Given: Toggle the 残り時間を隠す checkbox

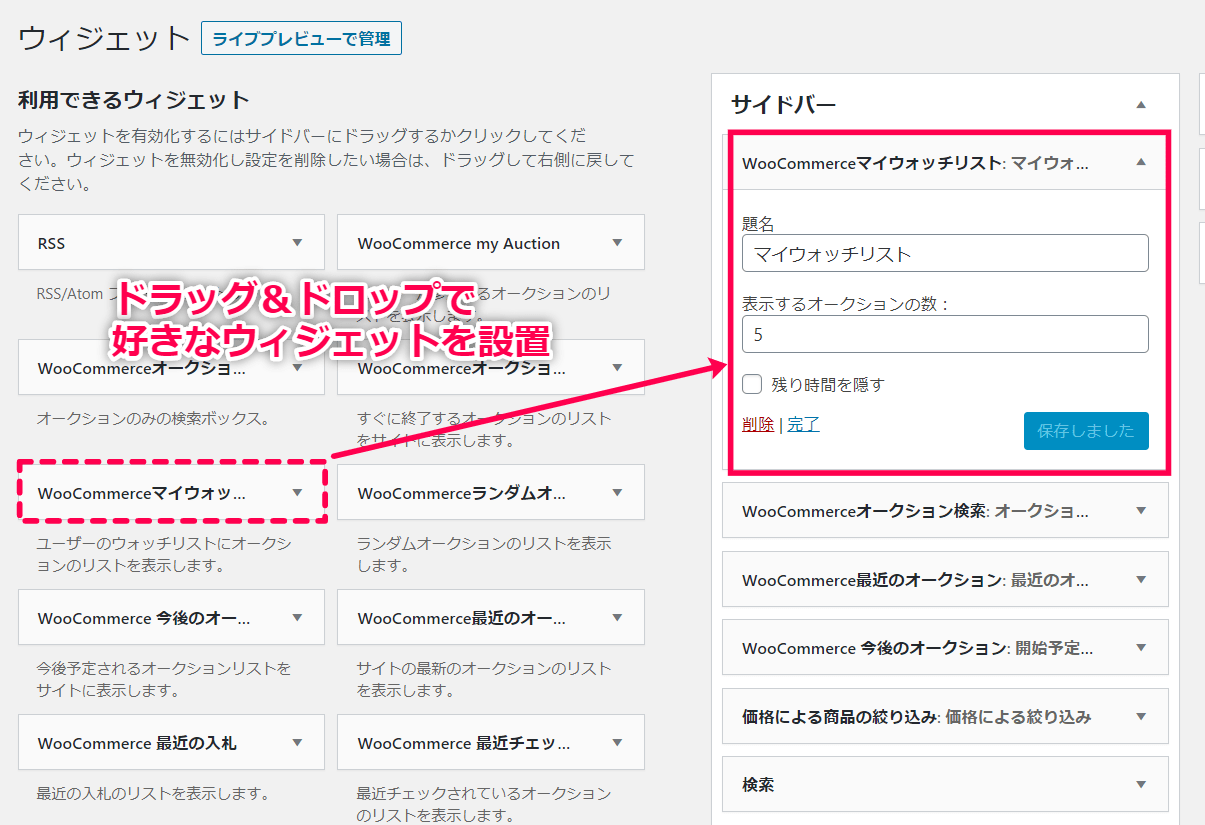Looking at the screenshot, I should click(x=753, y=384).
